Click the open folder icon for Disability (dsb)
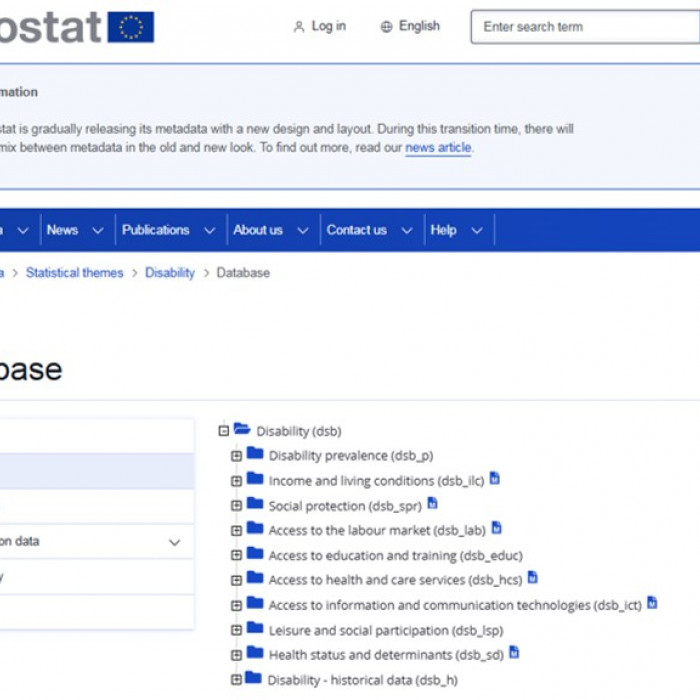This screenshot has width=700, height=700. click(242, 430)
